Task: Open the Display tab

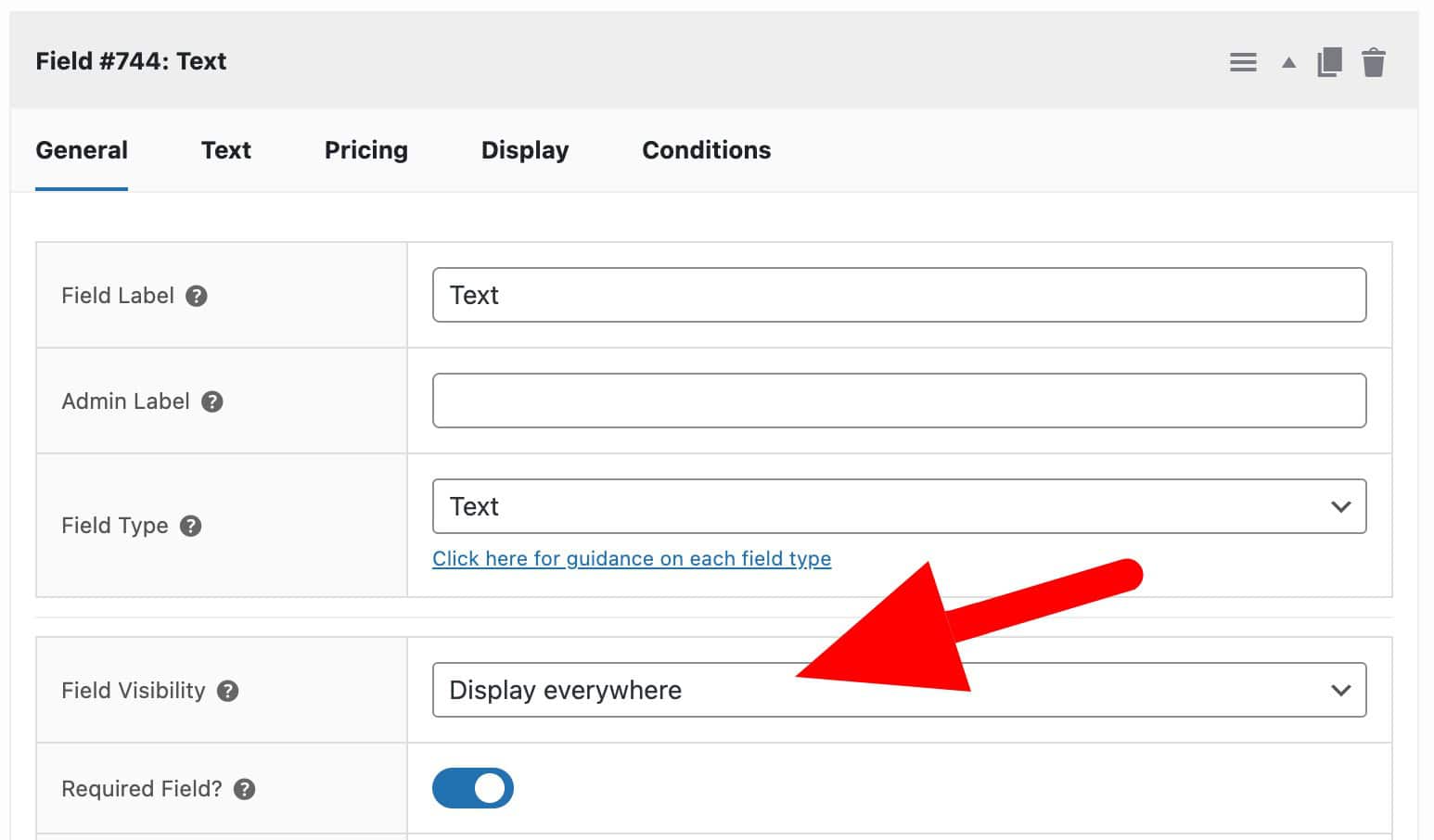Action: click(524, 150)
